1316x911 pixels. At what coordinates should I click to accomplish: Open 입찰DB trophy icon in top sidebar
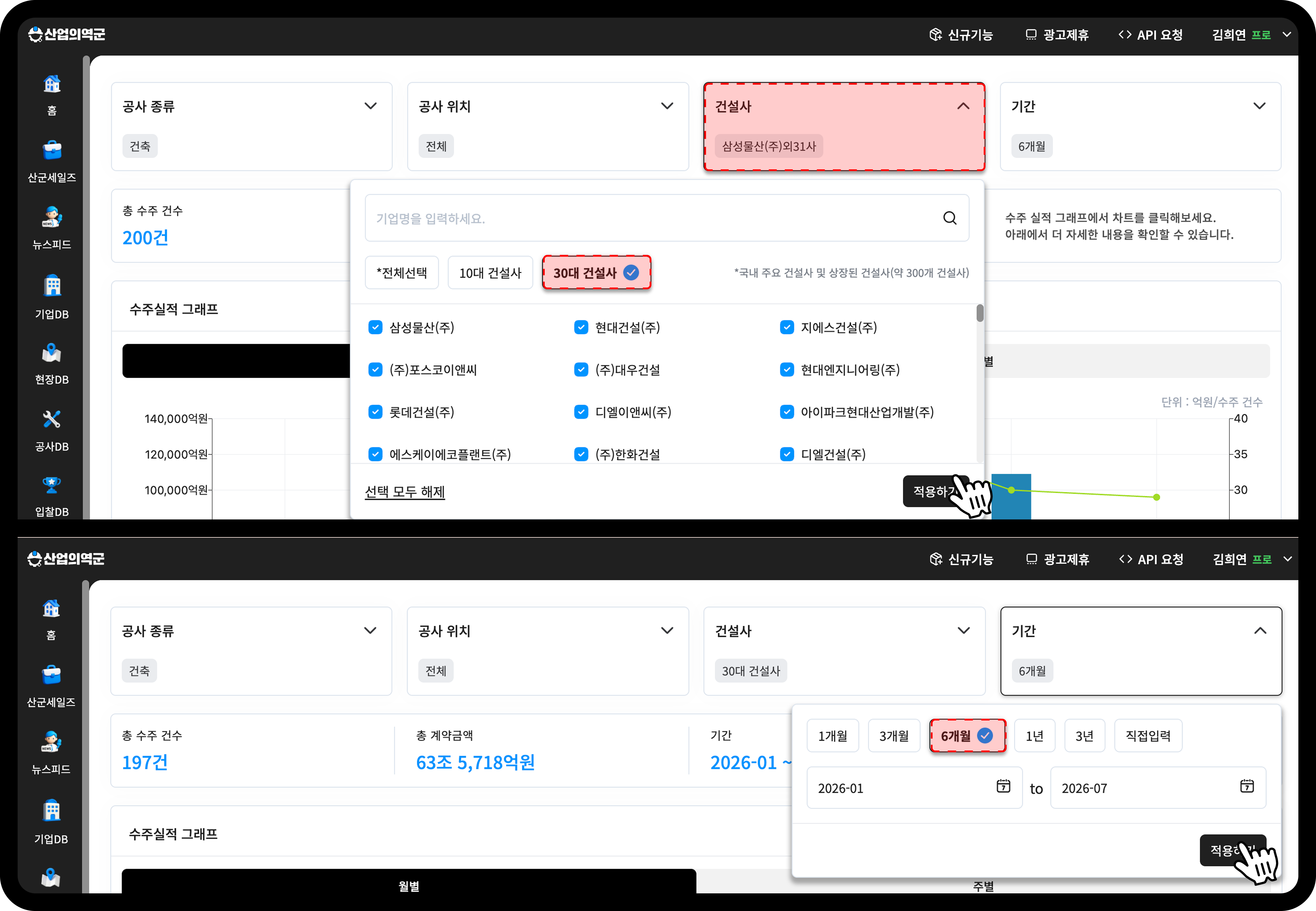pos(52,485)
